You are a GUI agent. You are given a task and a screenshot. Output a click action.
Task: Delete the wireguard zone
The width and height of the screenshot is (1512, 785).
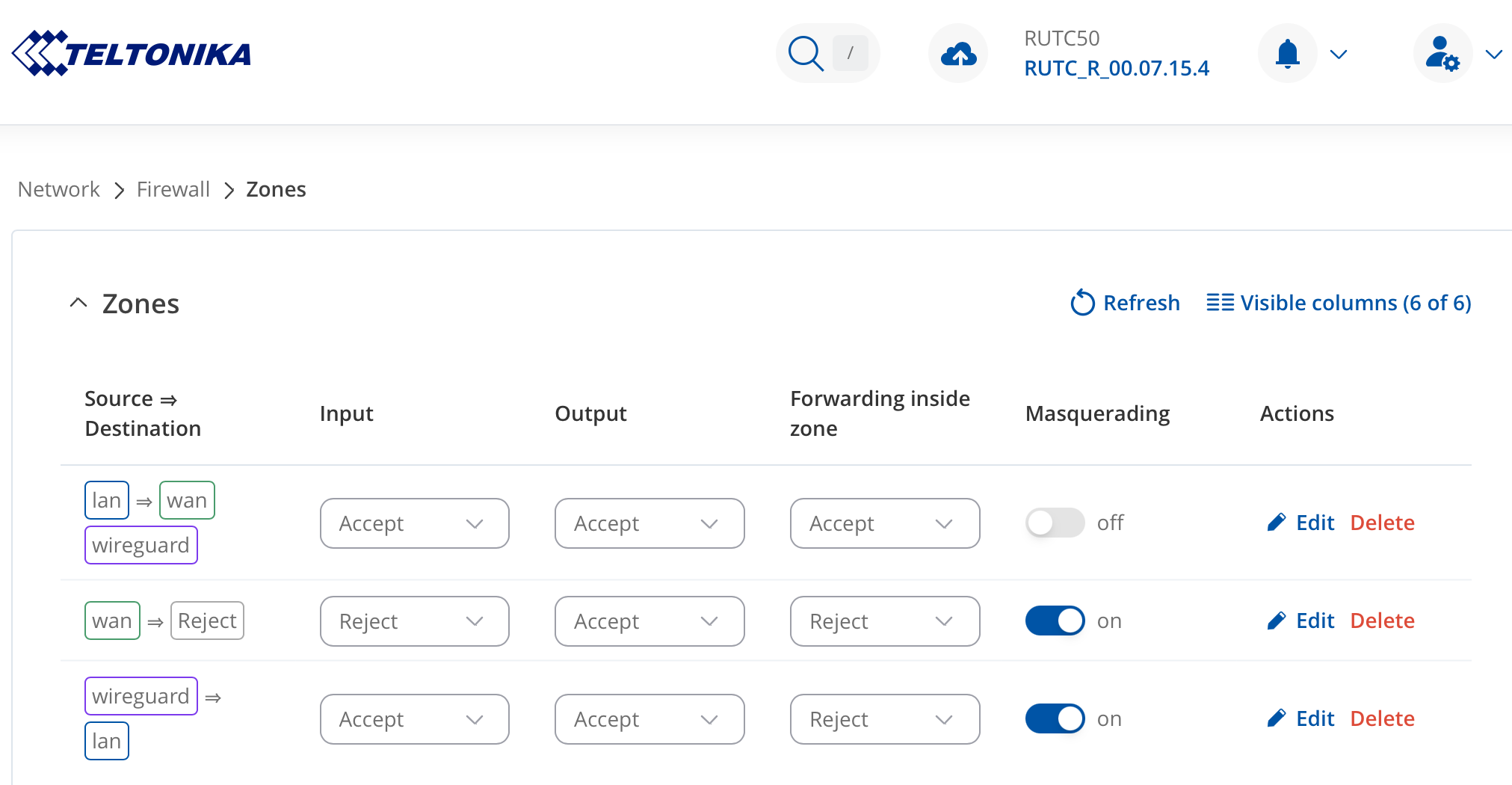1382,718
